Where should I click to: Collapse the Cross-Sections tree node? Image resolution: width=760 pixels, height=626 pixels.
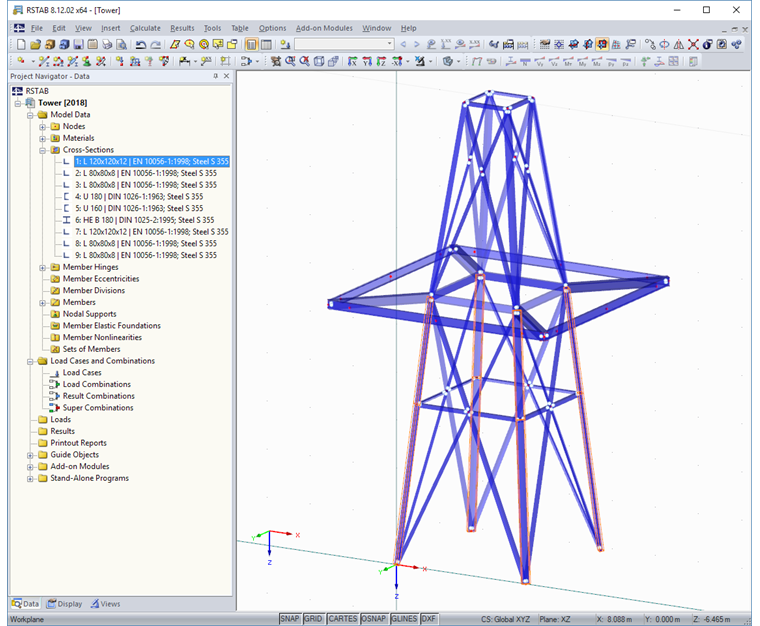point(43,150)
